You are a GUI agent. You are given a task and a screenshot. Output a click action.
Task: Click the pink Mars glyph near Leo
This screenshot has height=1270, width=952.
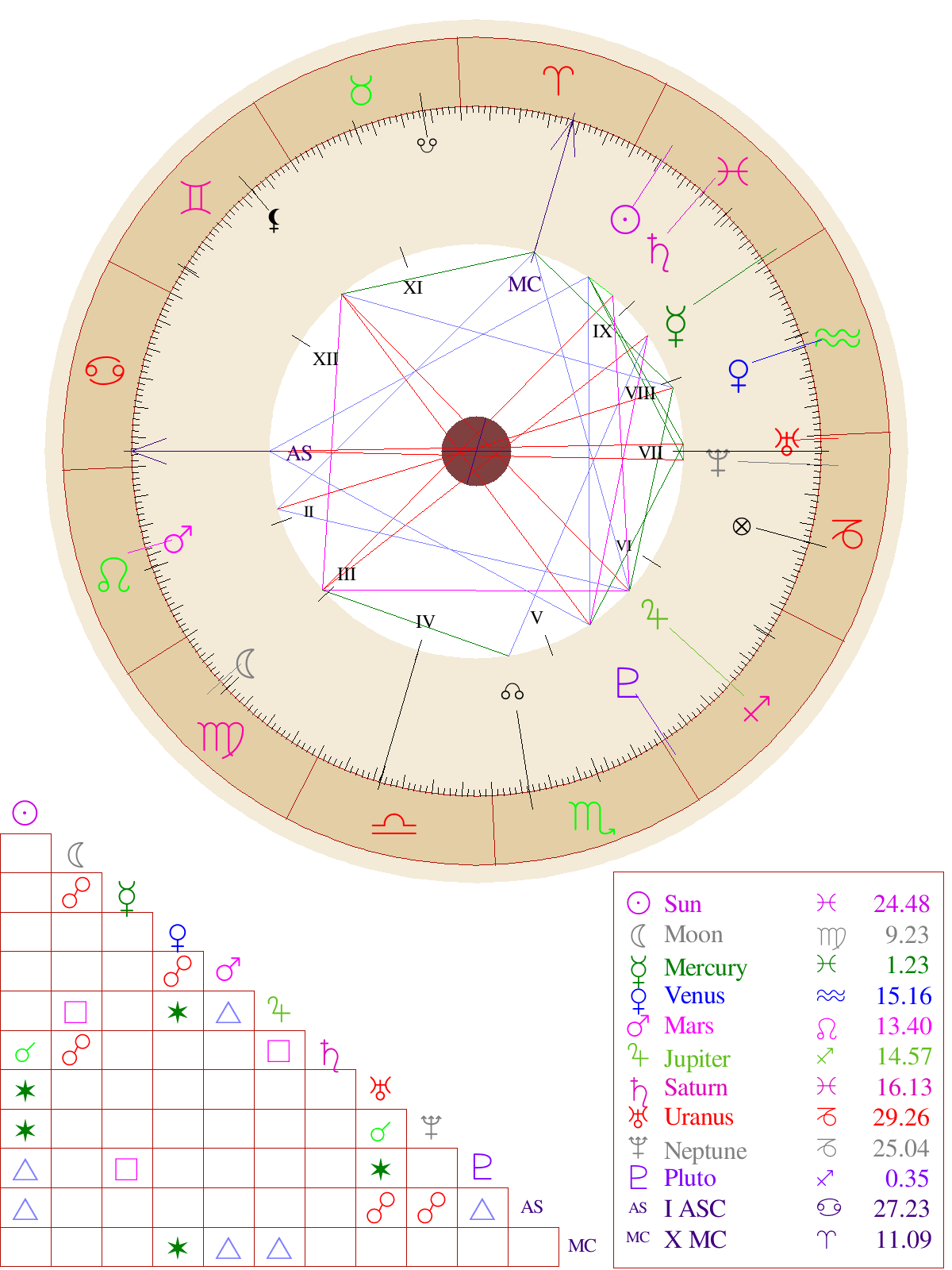pyautogui.click(x=178, y=539)
